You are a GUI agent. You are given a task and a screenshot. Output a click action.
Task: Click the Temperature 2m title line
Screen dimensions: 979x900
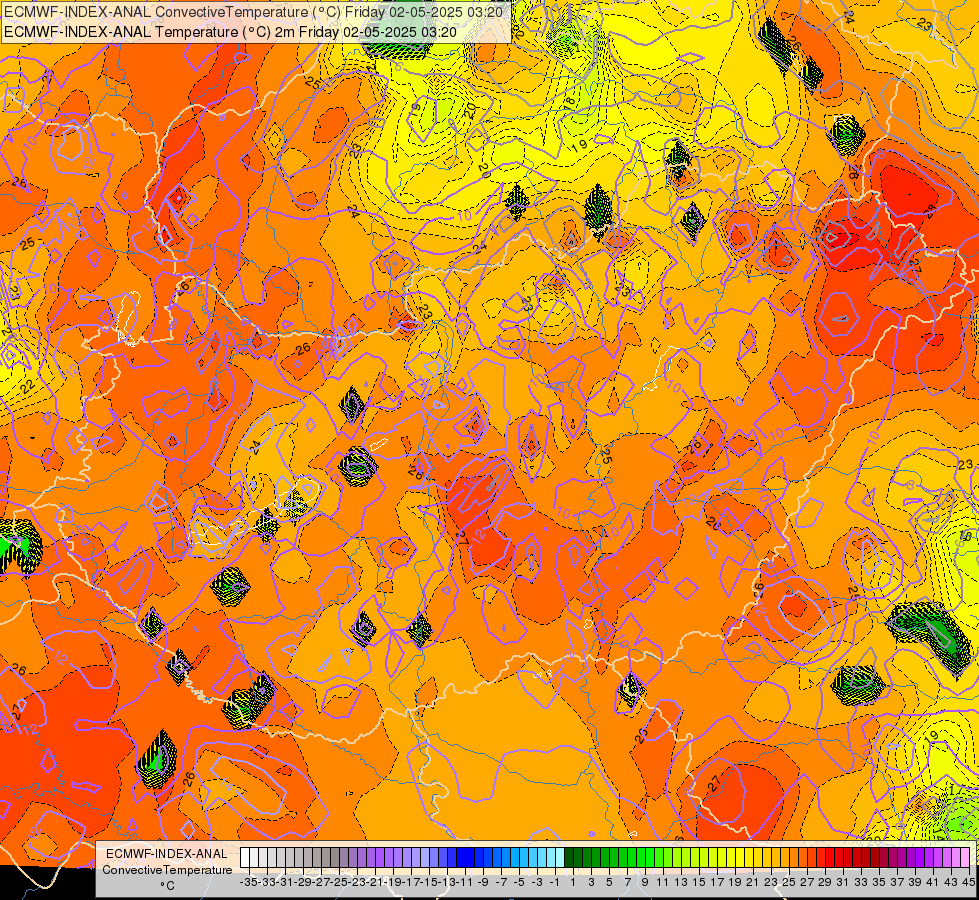click(230, 32)
